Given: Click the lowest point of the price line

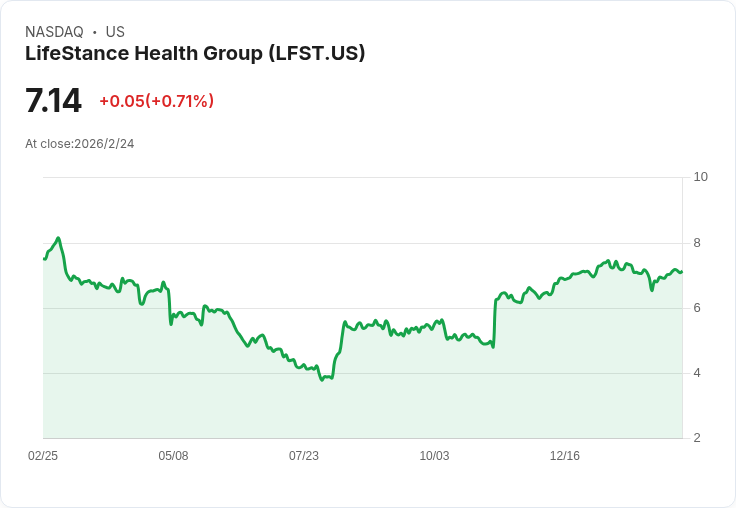Looking at the screenshot, I should click(x=322, y=380).
